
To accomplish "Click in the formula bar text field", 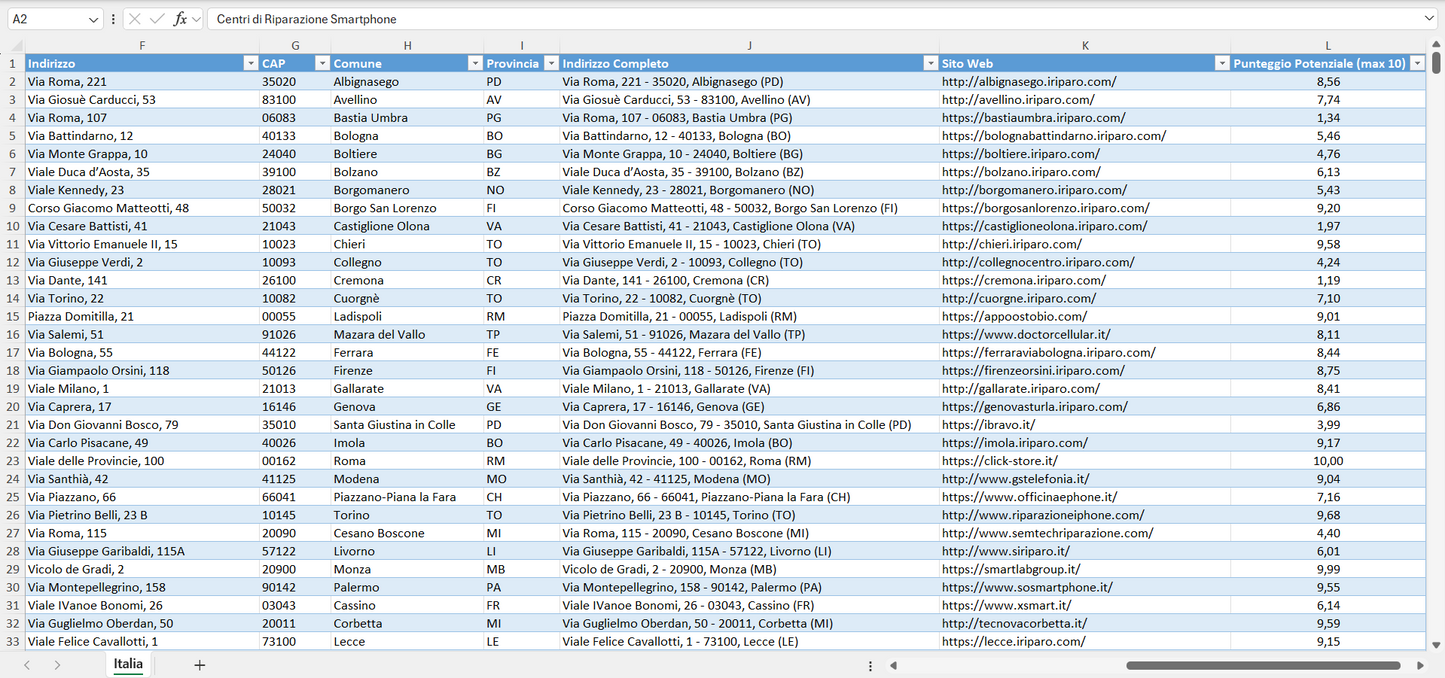I will click(x=800, y=19).
